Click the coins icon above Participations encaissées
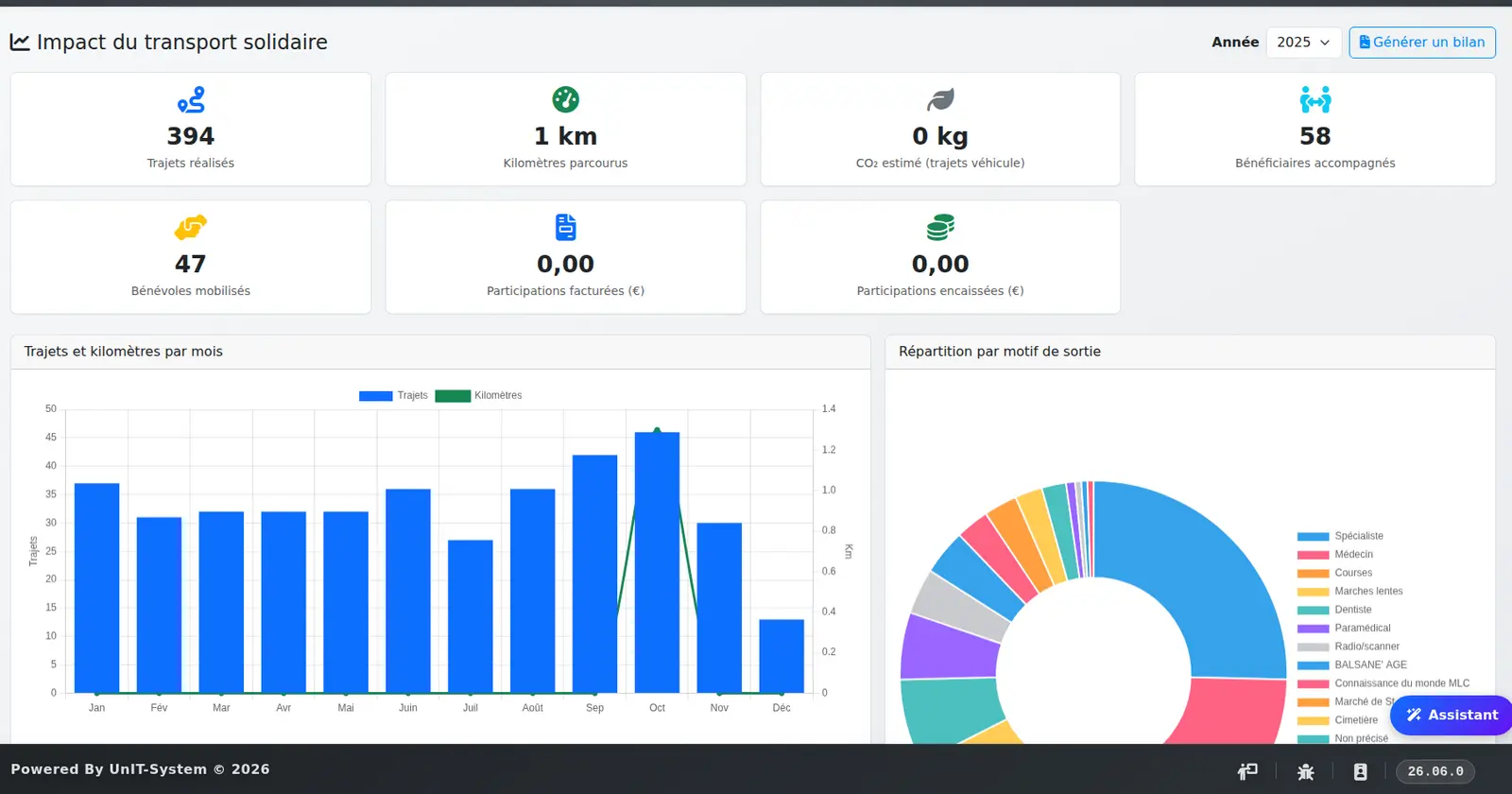 (940, 227)
